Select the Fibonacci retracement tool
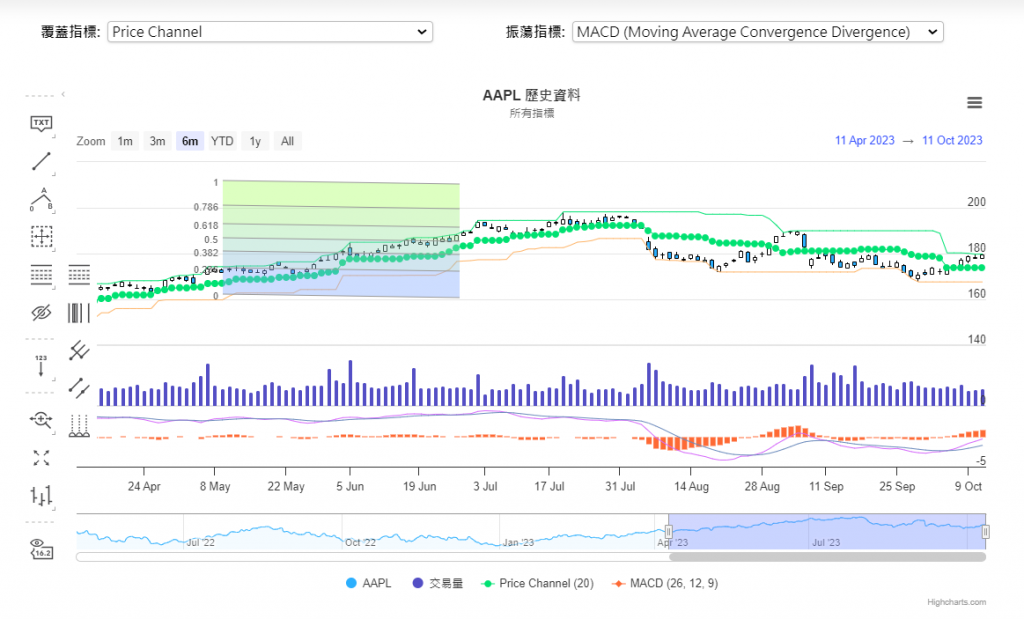 click(41, 274)
